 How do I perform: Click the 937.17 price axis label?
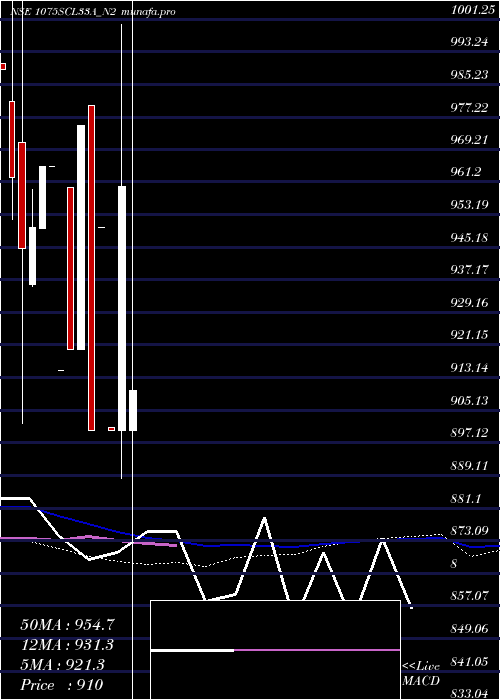coord(469,270)
